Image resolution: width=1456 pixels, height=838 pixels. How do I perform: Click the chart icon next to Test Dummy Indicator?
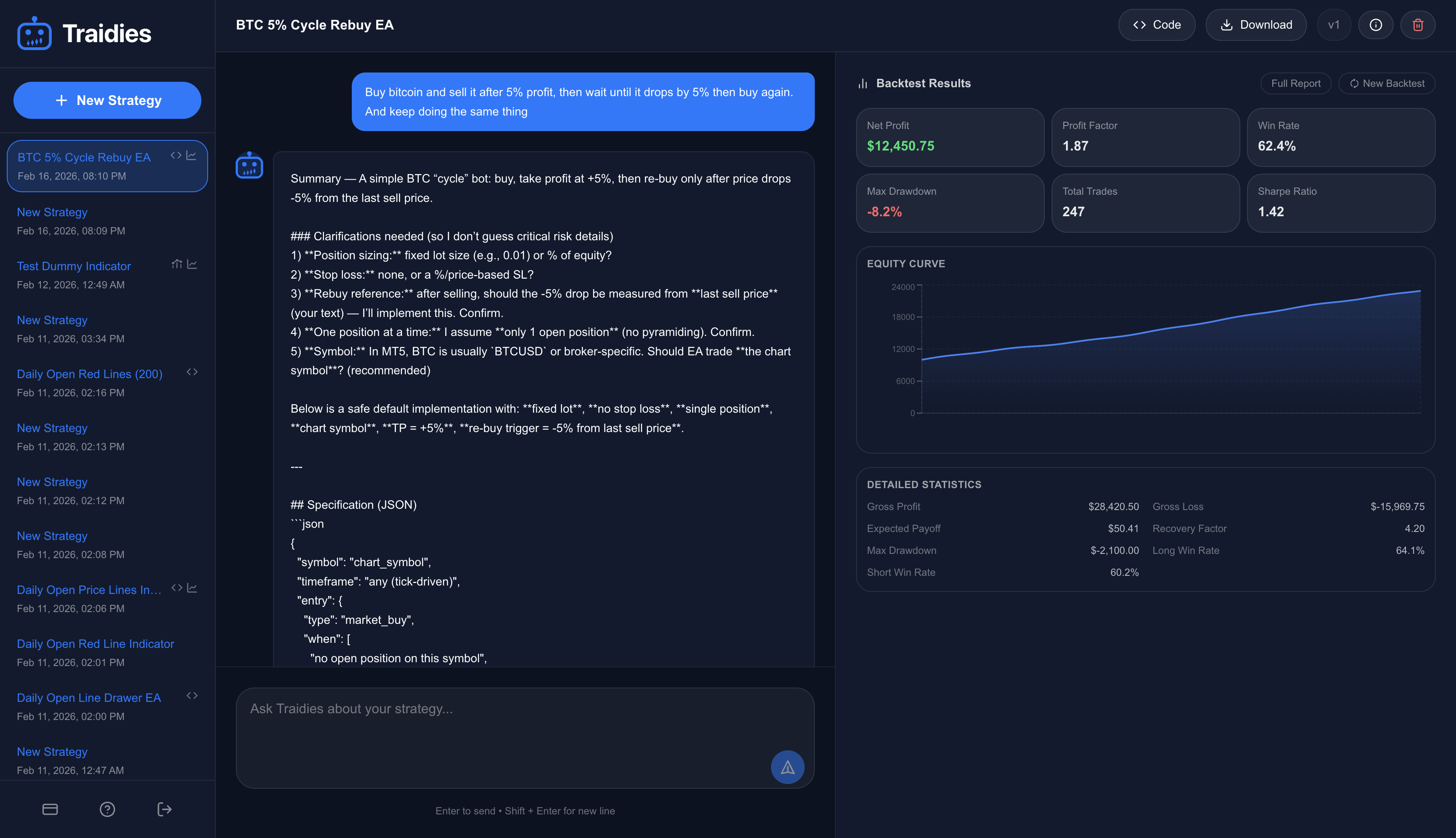coord(193,264)
